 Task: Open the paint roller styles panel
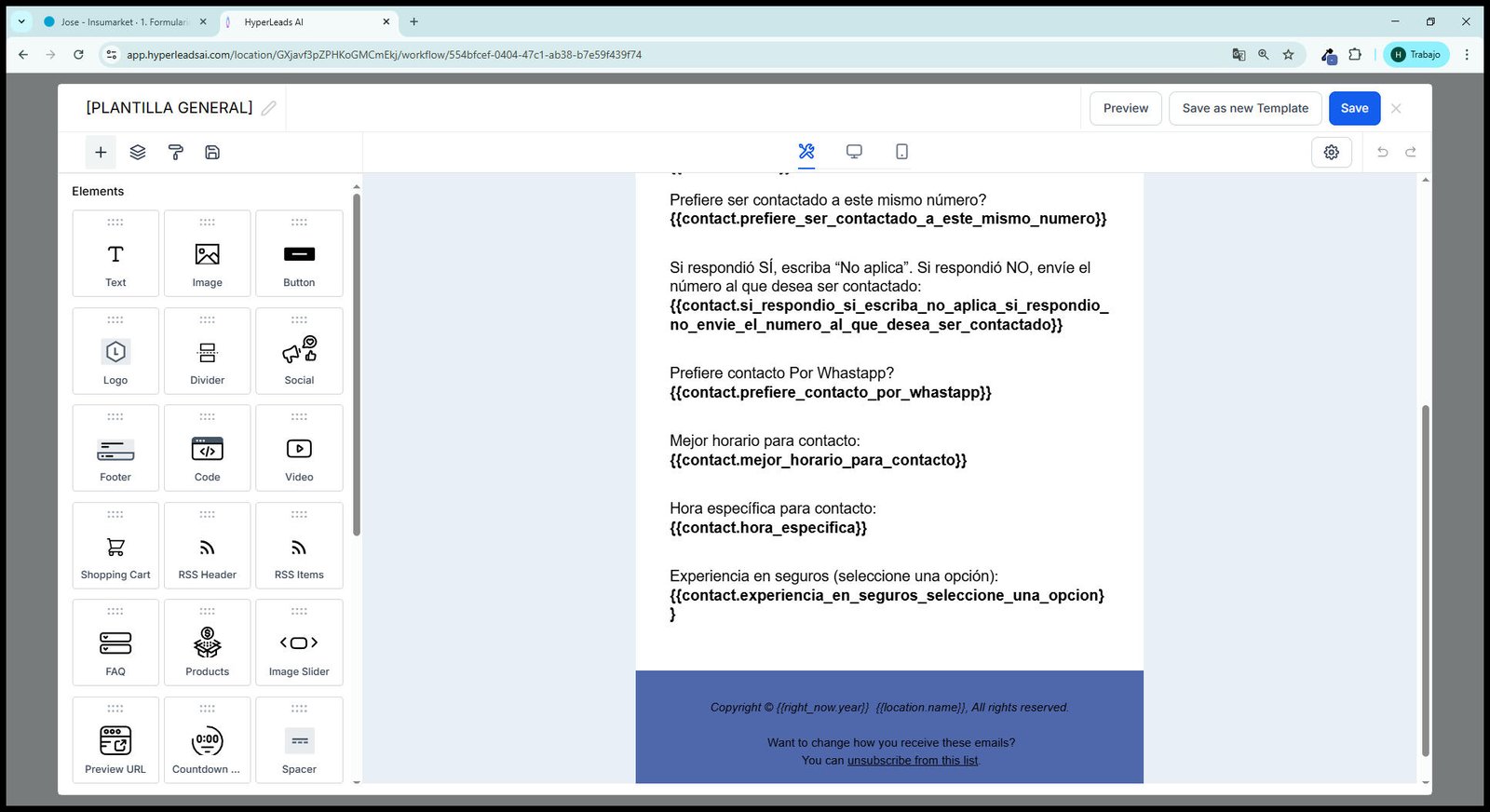tap(175, 152)
